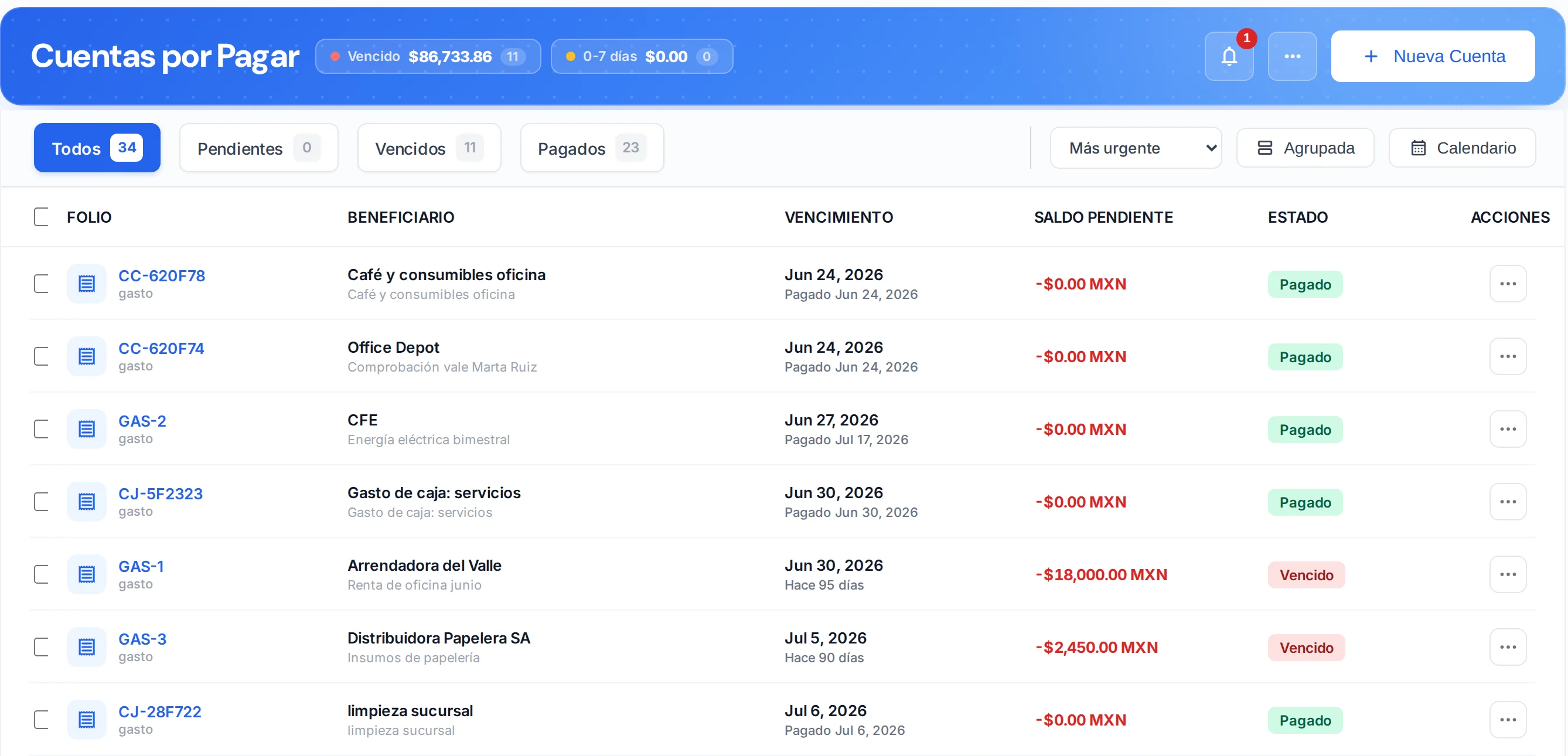Expand the Más urgente sort dropdown
This screenshot has height=756, width=1568.
pos(1135,148)
